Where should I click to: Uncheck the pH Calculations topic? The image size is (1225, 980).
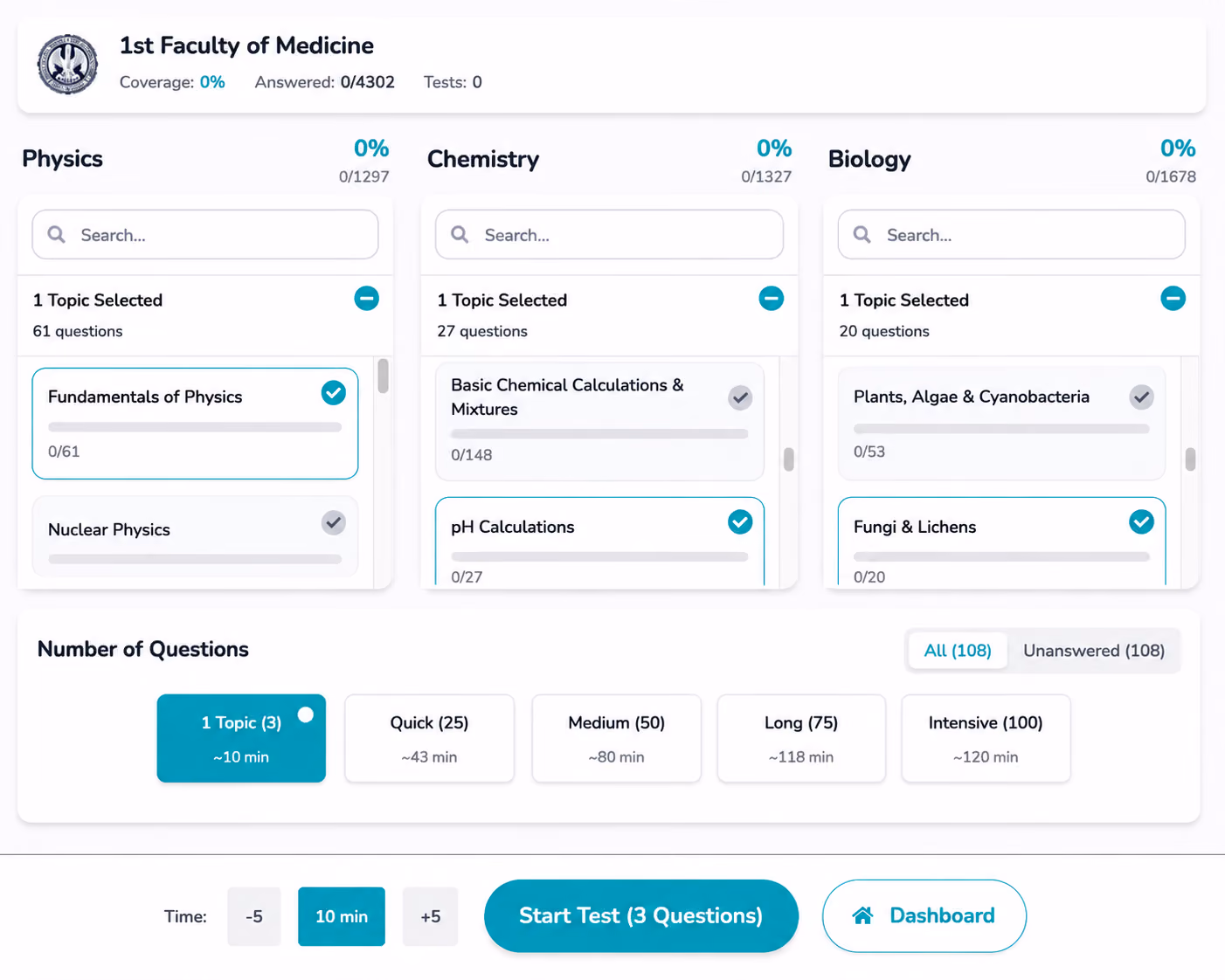(740, 522)
